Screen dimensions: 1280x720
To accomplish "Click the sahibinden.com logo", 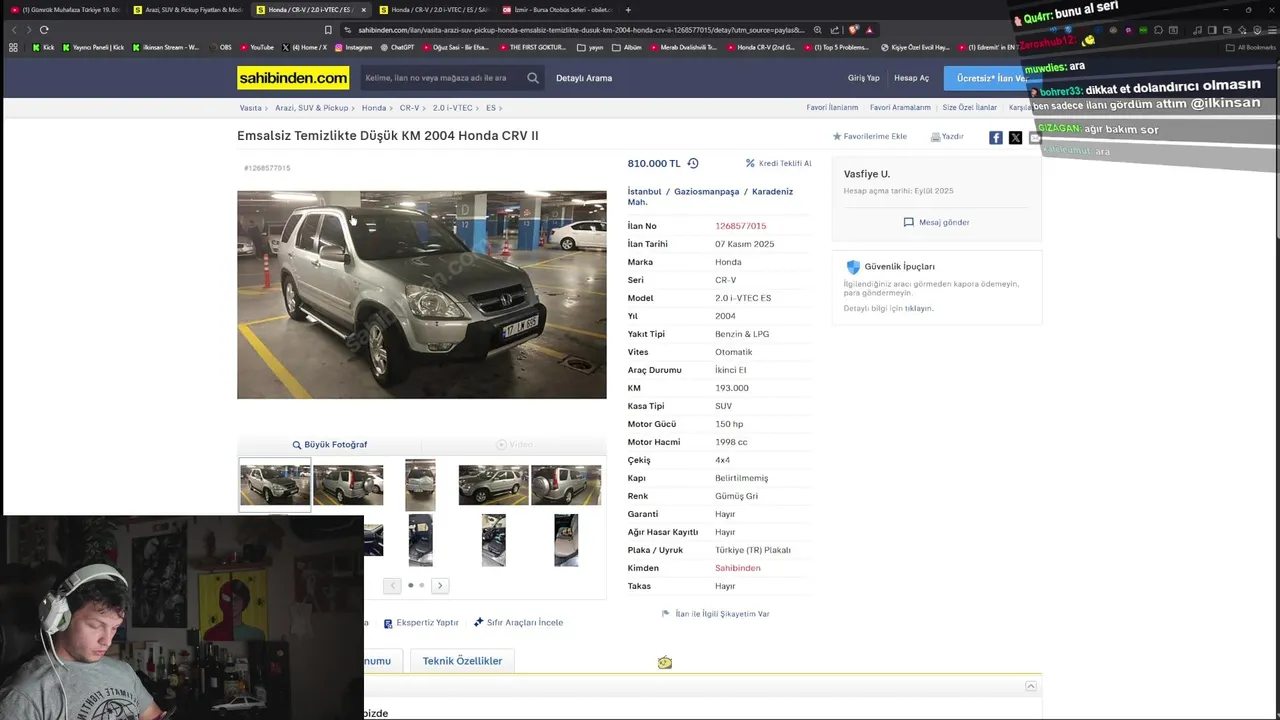I will (x=293, y=77).
